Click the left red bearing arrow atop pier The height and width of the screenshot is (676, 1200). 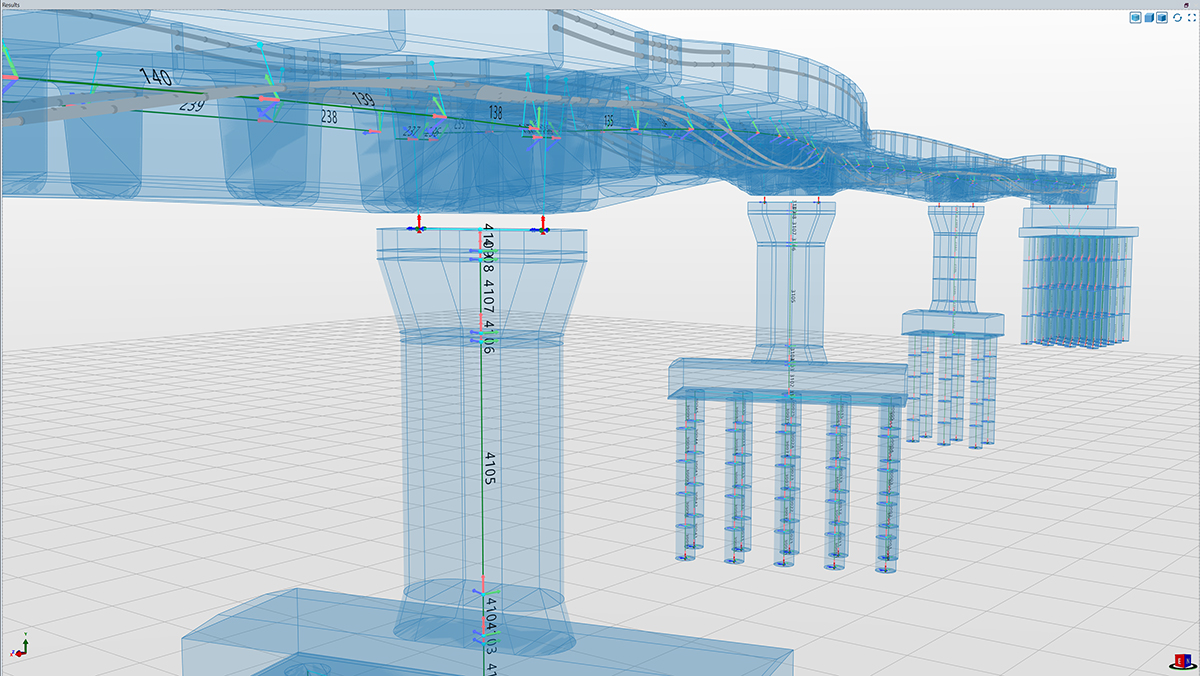pyautogui.click(x=419, y=221)
